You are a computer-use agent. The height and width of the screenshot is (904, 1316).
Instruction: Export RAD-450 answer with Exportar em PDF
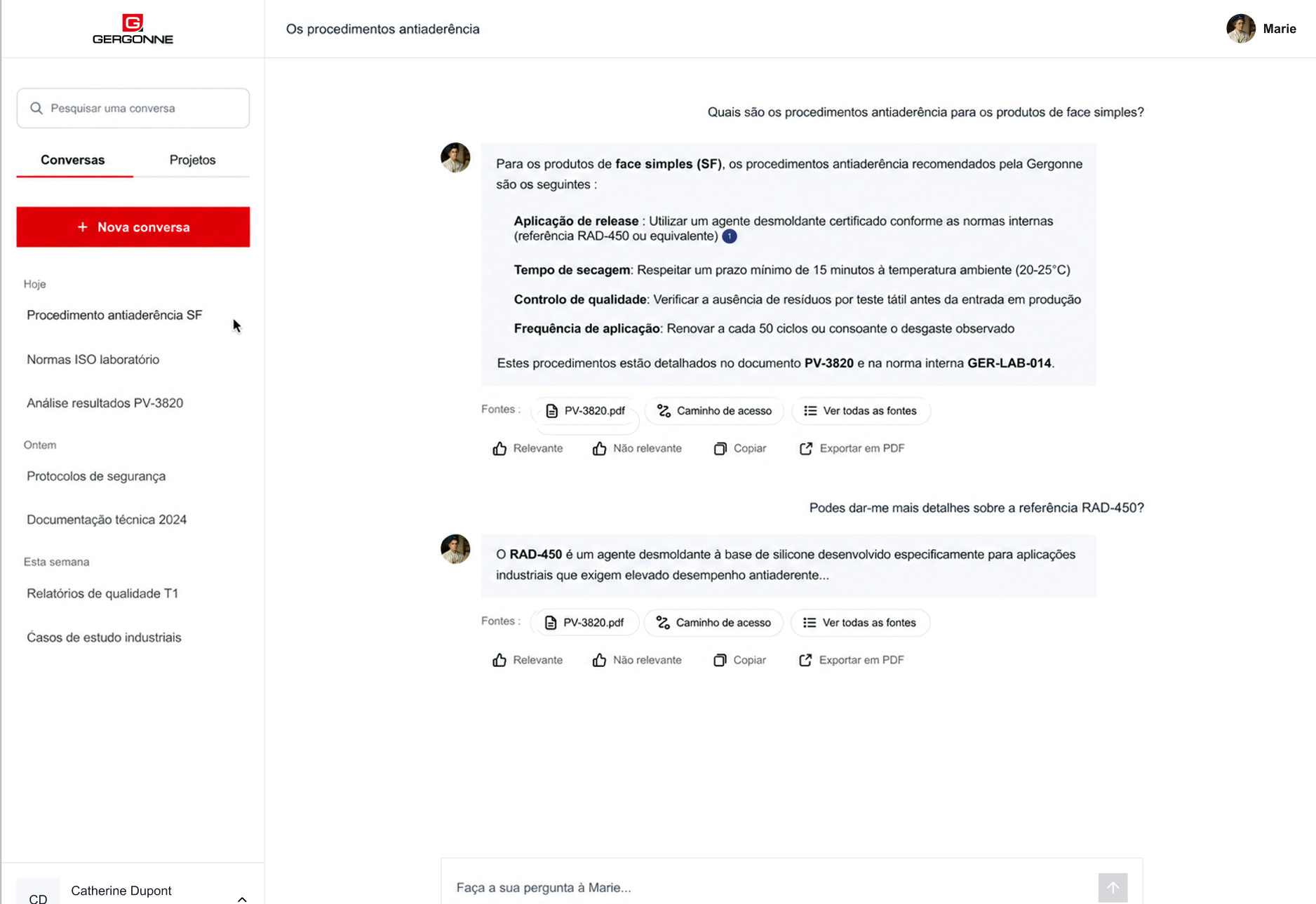tap(851, 660)
